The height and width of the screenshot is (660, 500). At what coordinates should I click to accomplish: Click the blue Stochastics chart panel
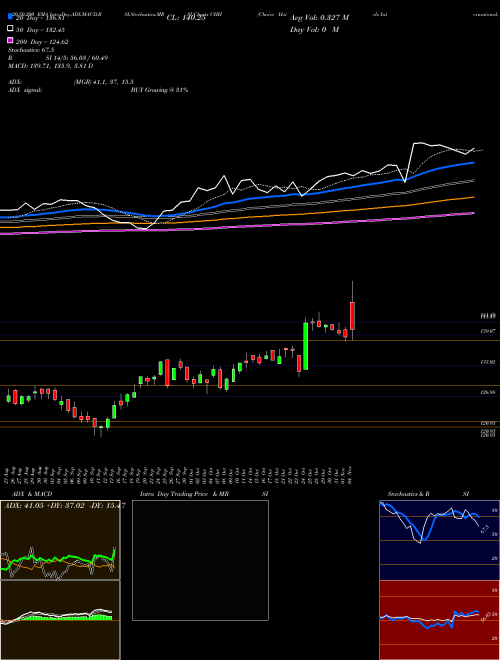click(x=439, y=540)
